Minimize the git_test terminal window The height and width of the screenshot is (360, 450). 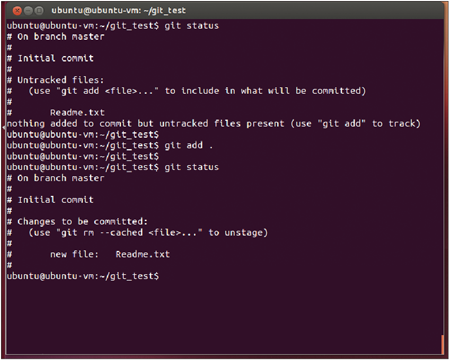pyautogui.click(x=28, y=11)
